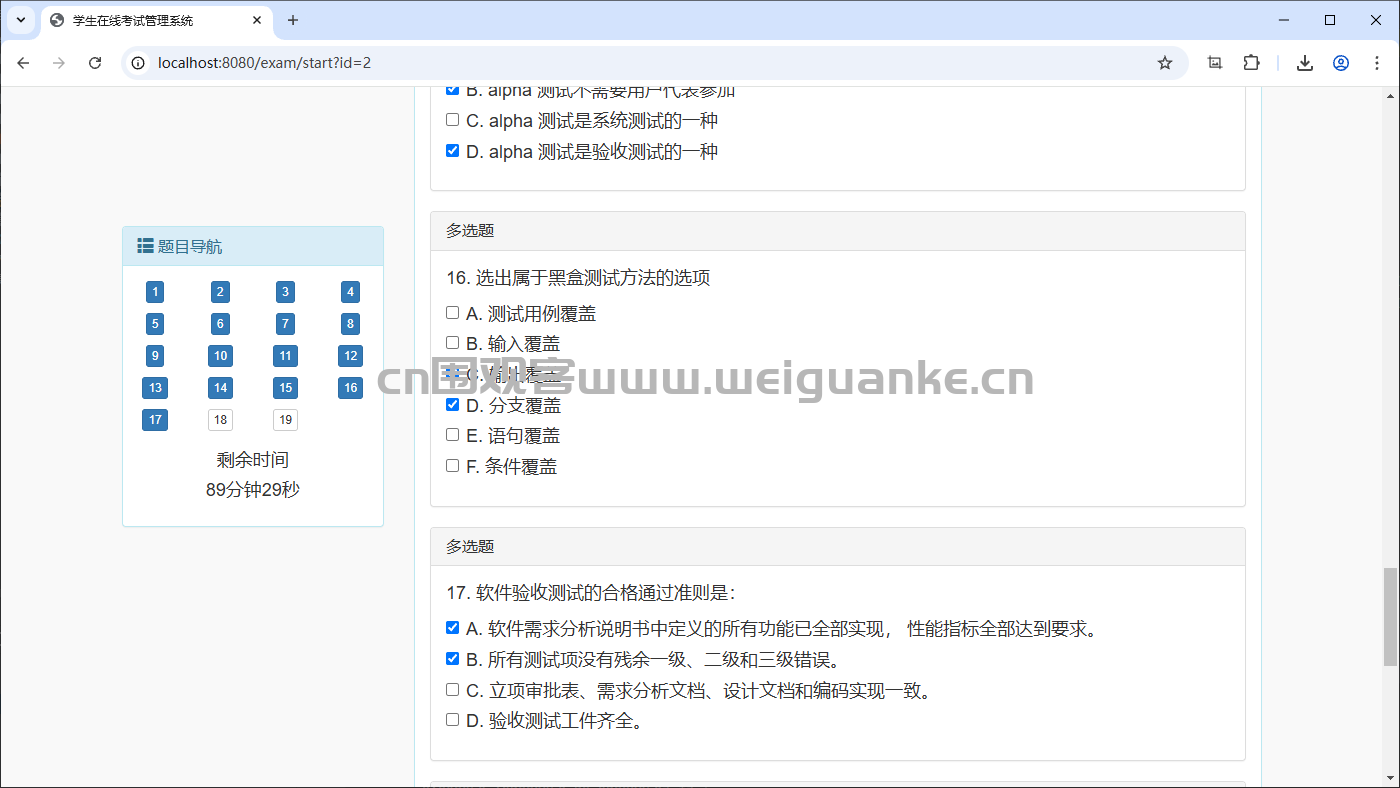Check option C 输出覆盖 in question 16
This screenshot has height=788, width=1400.
(452, 373)
